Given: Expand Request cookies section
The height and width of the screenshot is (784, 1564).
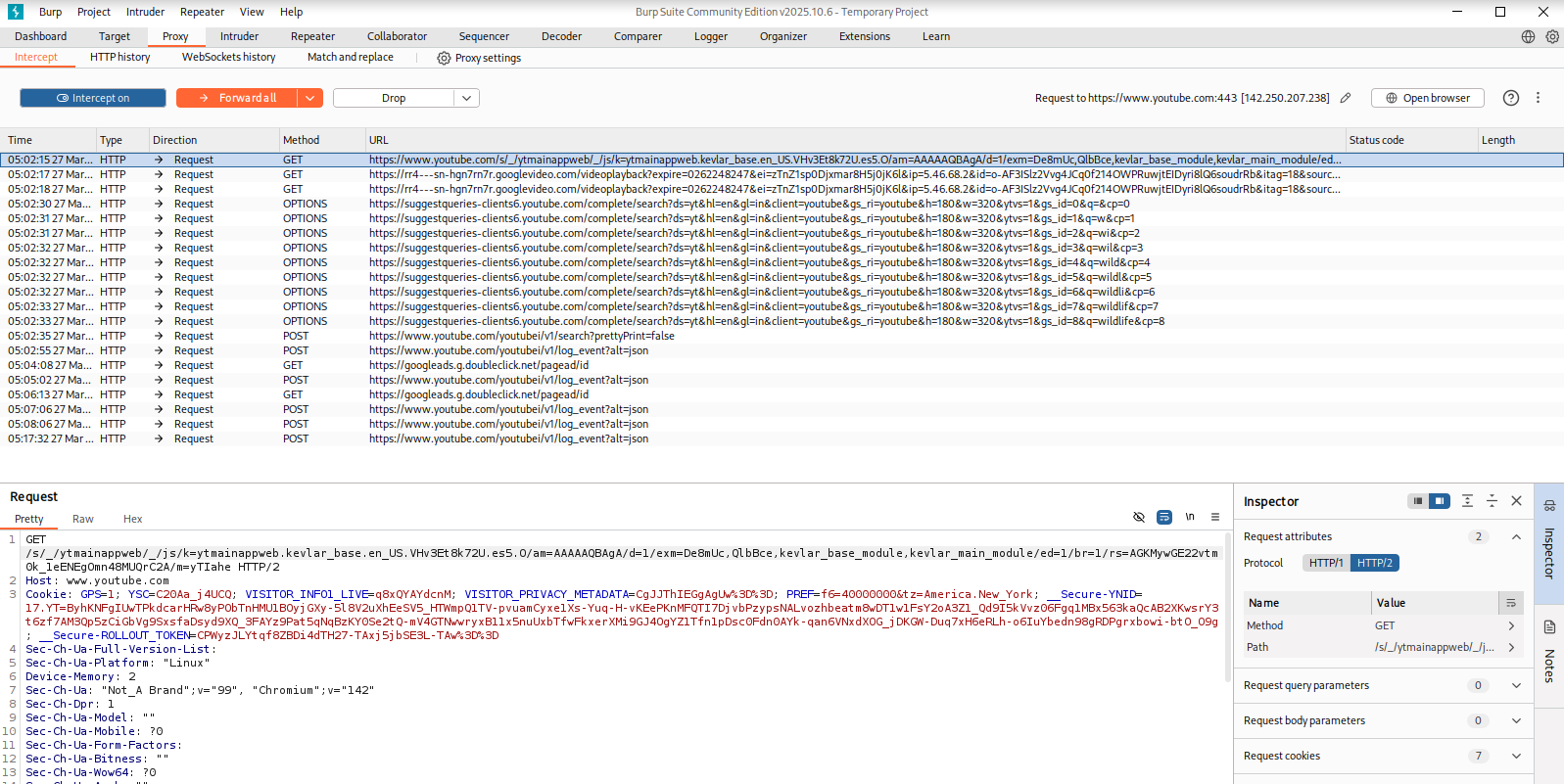Looking at the screenshot, I should click(x=1516, y=756).
